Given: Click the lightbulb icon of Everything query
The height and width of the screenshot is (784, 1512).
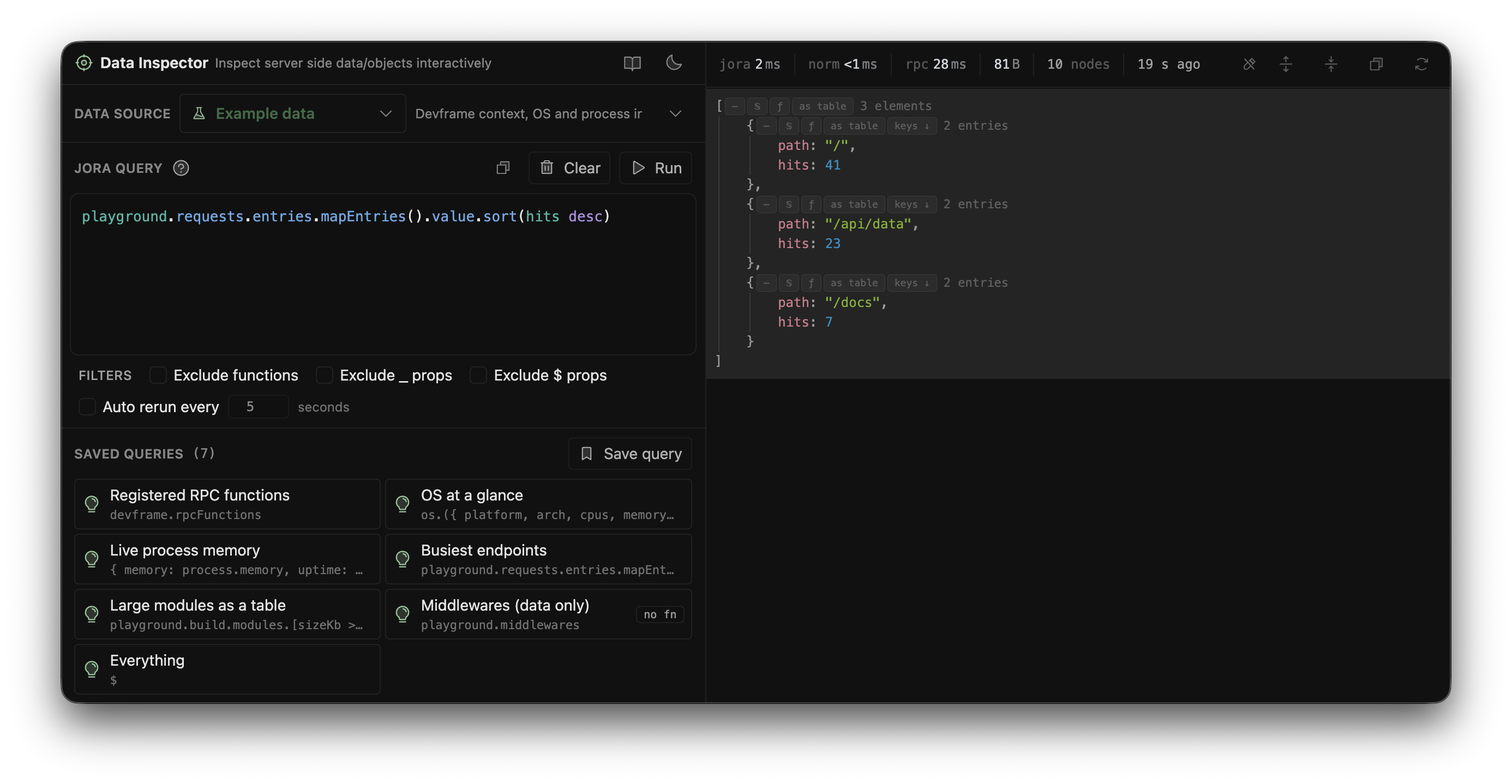Looking at the screenshot, I should pyautogui.click(x=92, y=670).
